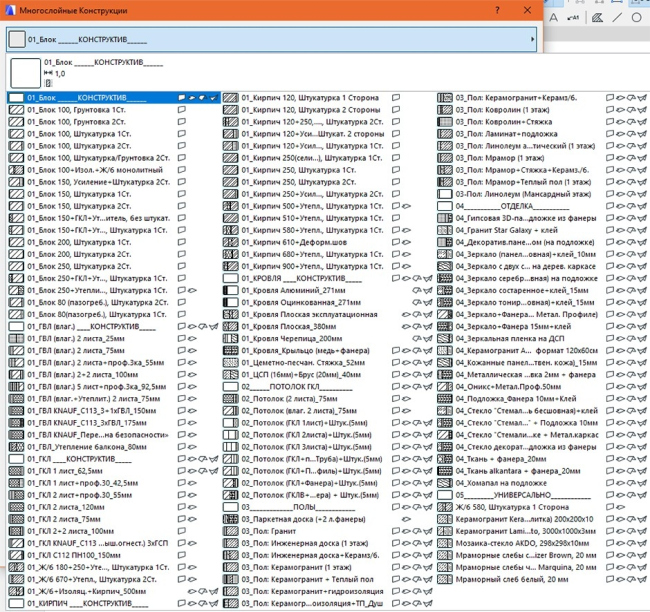Click the large composite preview thumbnail

point(23,72)
